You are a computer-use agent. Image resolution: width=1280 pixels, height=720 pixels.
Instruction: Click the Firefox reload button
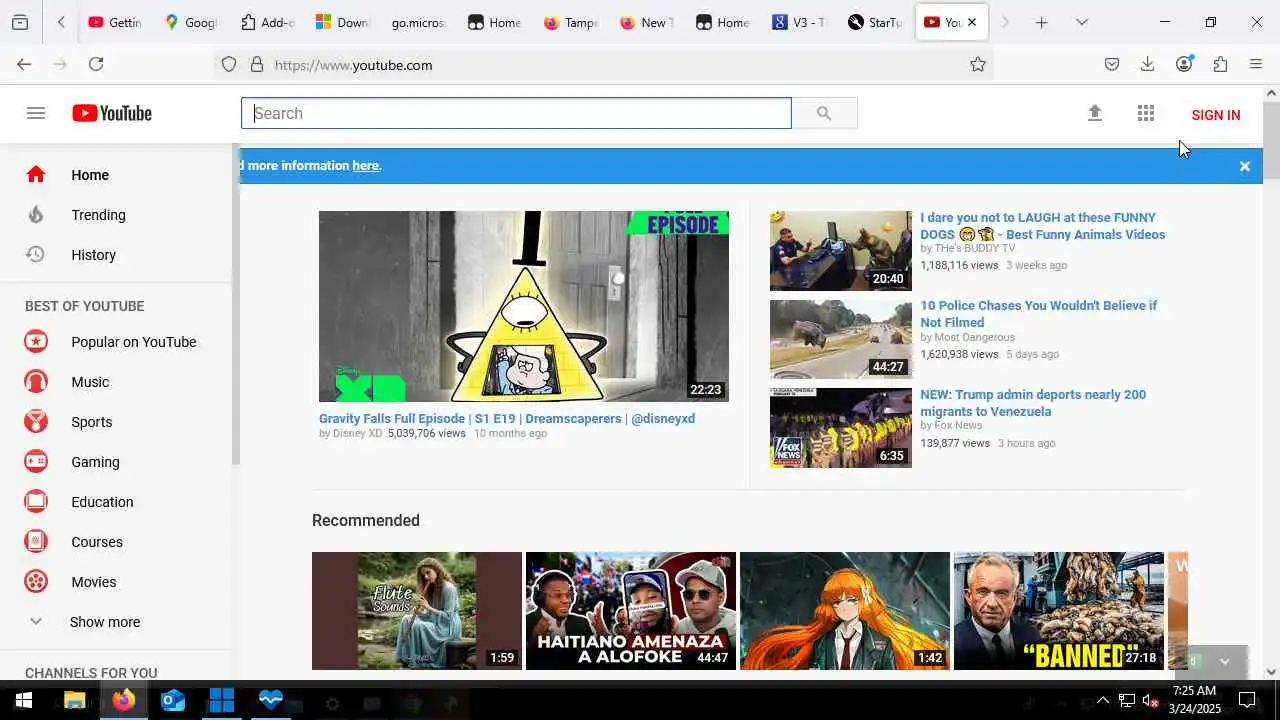pos(96,64)
